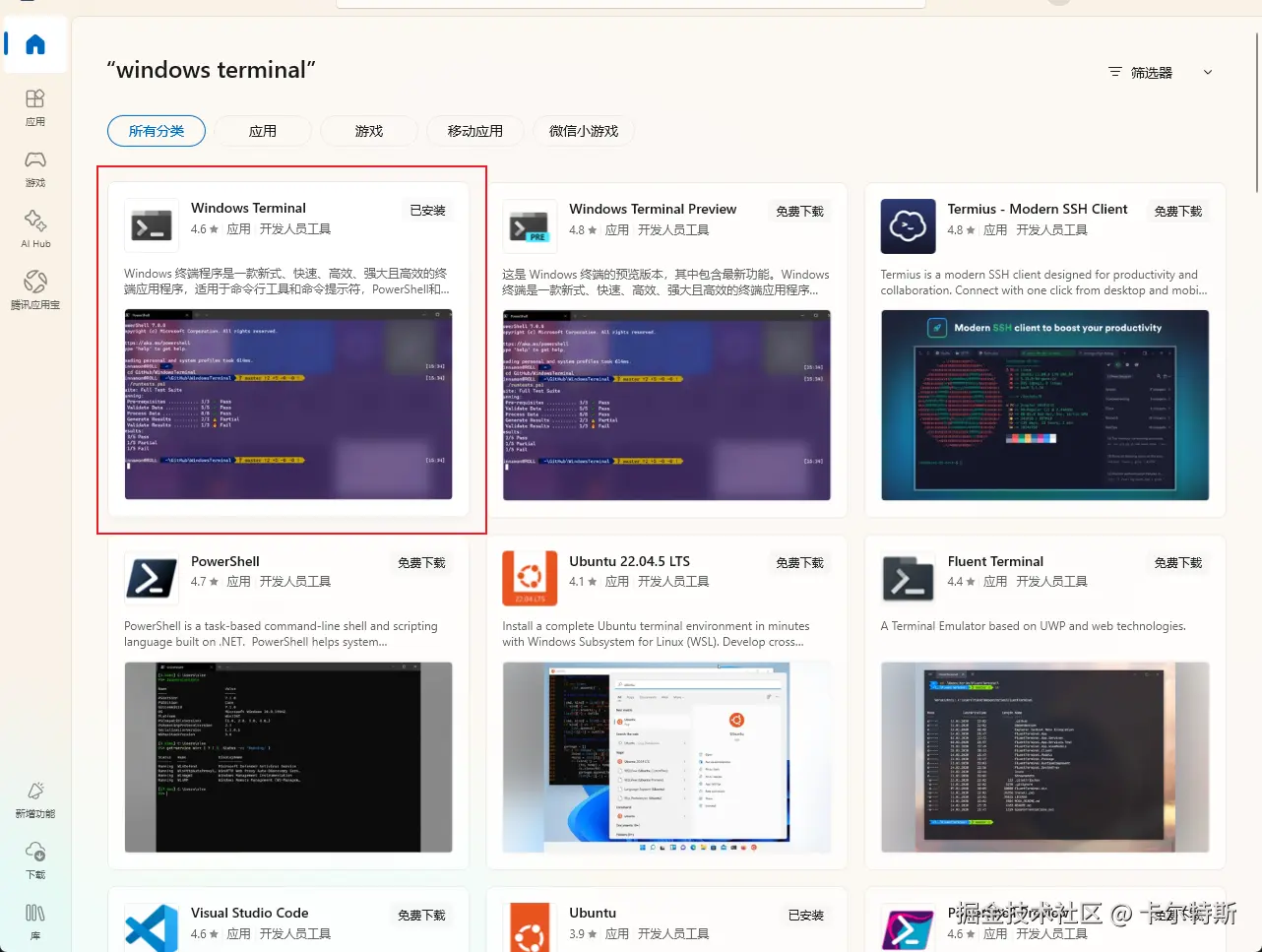
Task: Click the Fluent Terminal app icon
Action: tap(907, 579)
